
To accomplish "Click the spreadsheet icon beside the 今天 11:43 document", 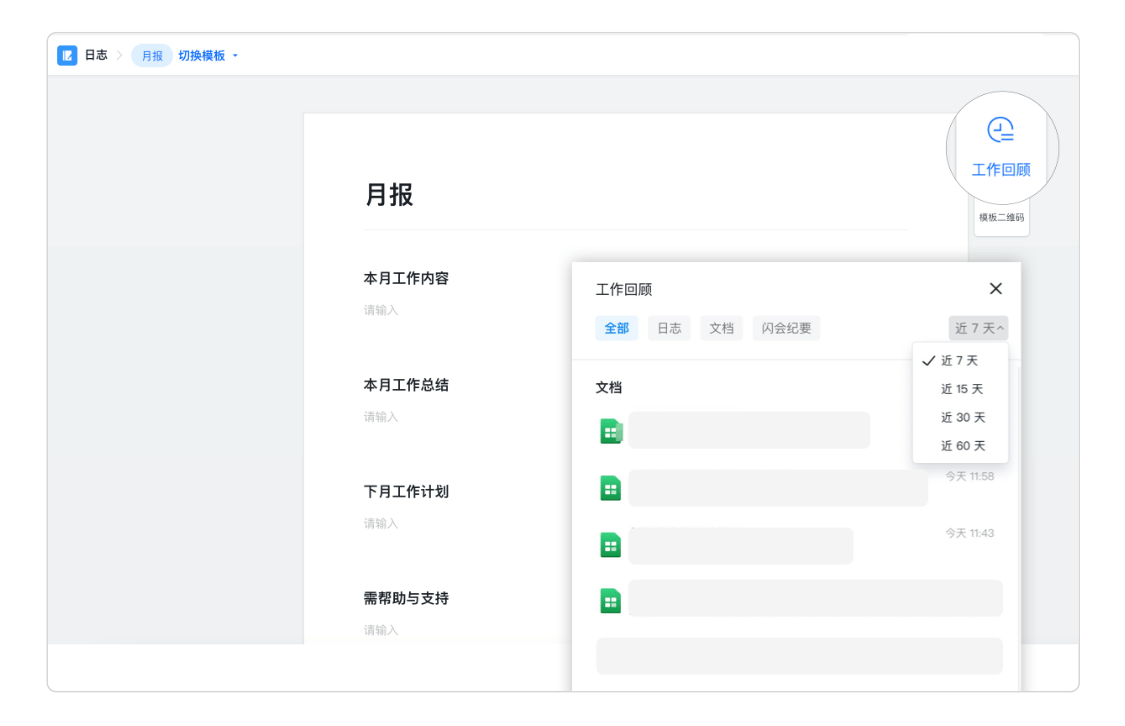I will [x=611, y=545].
